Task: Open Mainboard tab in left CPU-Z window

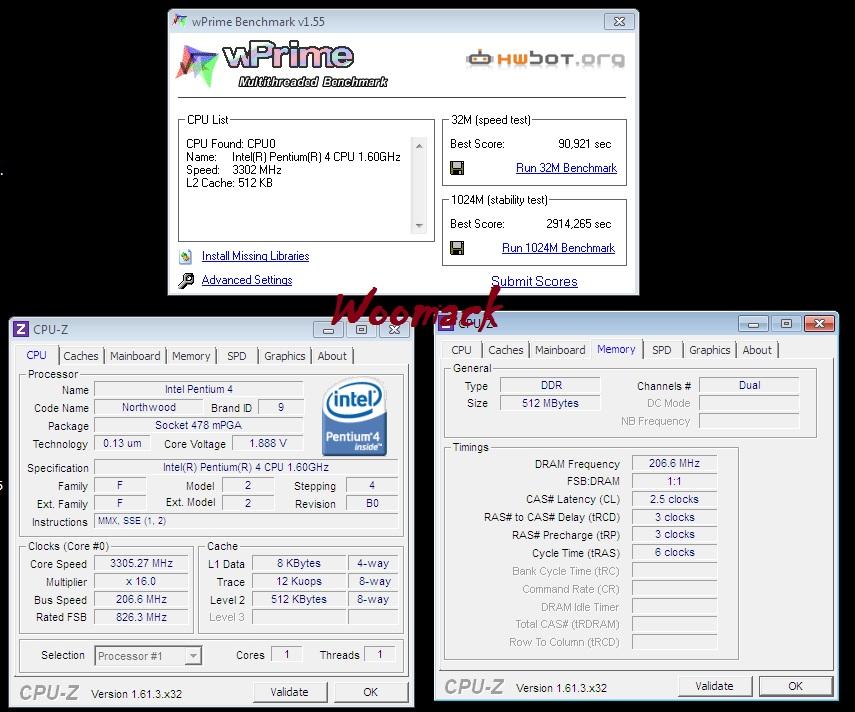Action: click(135, 356)
